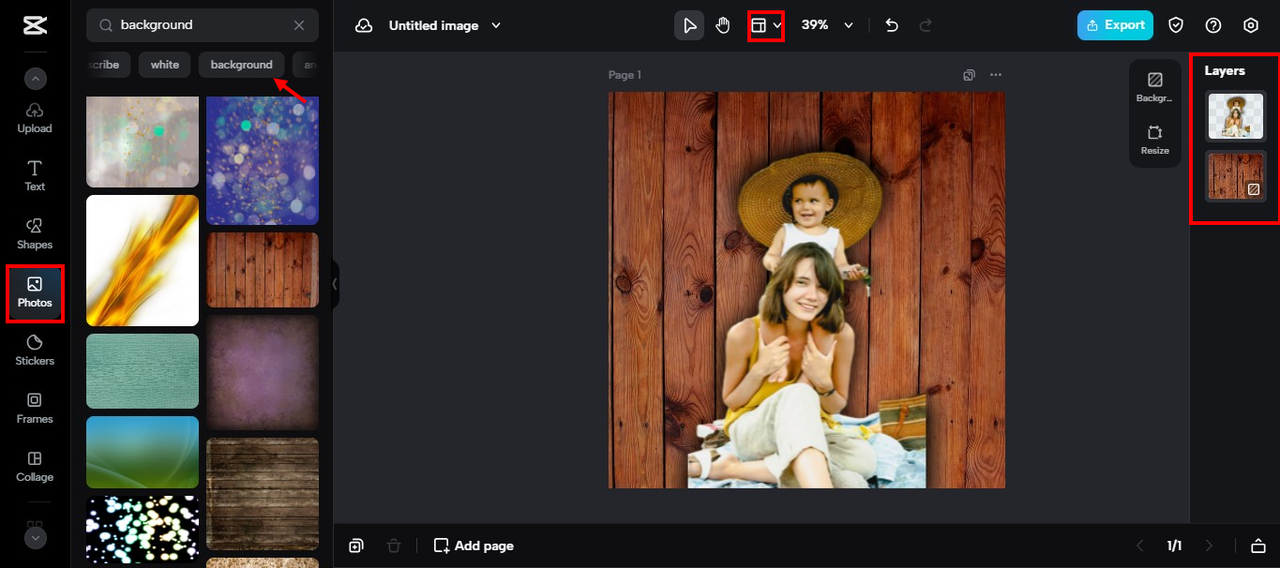Choose the teal fabric texture thumbnail
The width and height of the screenshot is (1280, 568).
tap(142, 371)
